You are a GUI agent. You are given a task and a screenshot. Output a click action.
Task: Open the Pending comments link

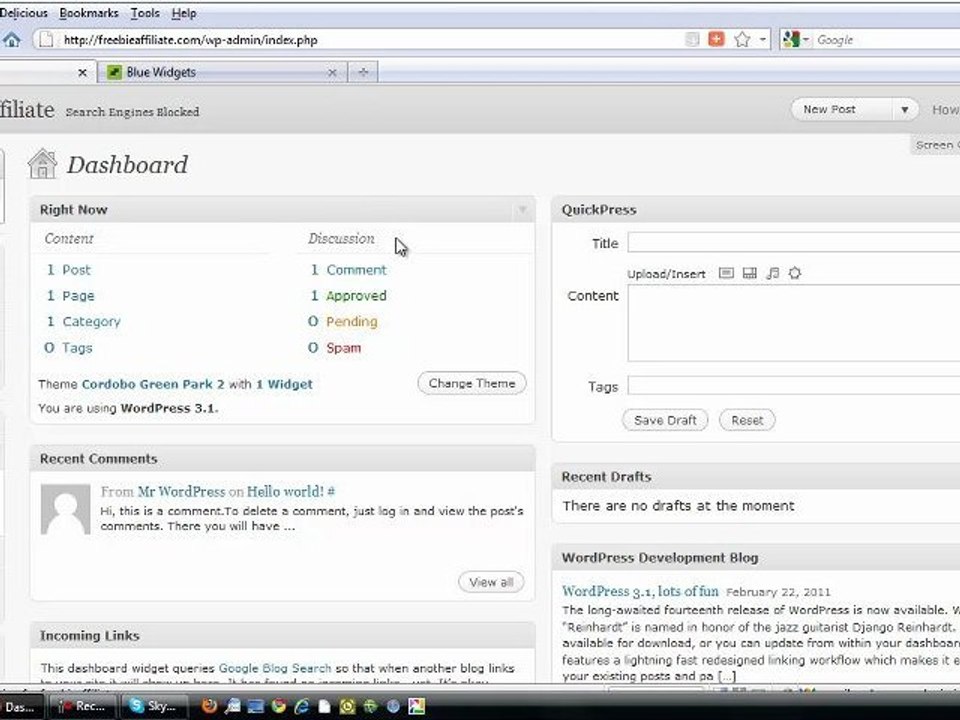[x=351, y=321]
